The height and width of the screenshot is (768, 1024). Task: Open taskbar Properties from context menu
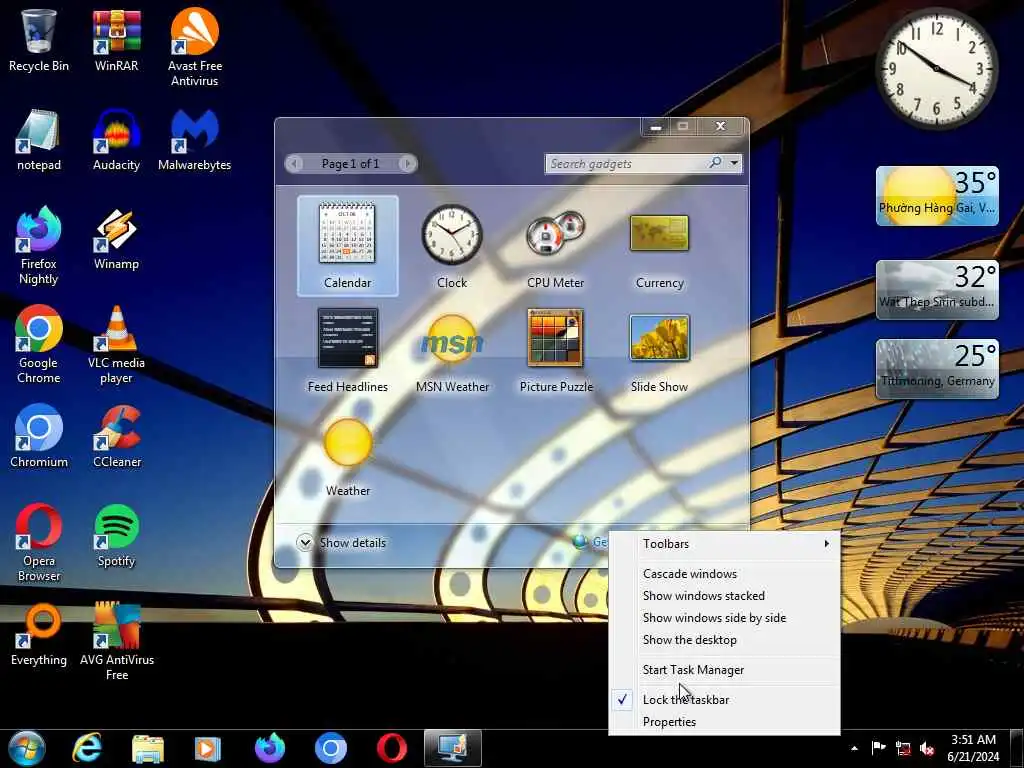[724, 722]
